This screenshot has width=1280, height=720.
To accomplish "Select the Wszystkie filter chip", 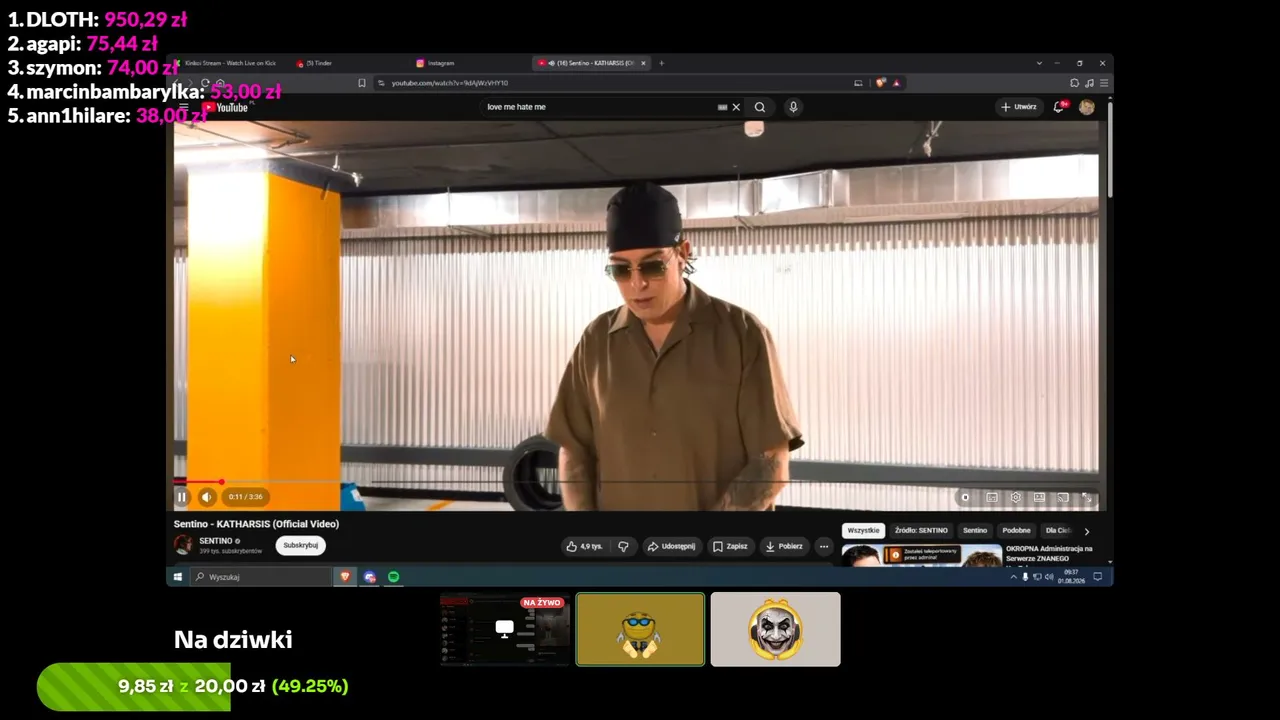I will (863, 531).
